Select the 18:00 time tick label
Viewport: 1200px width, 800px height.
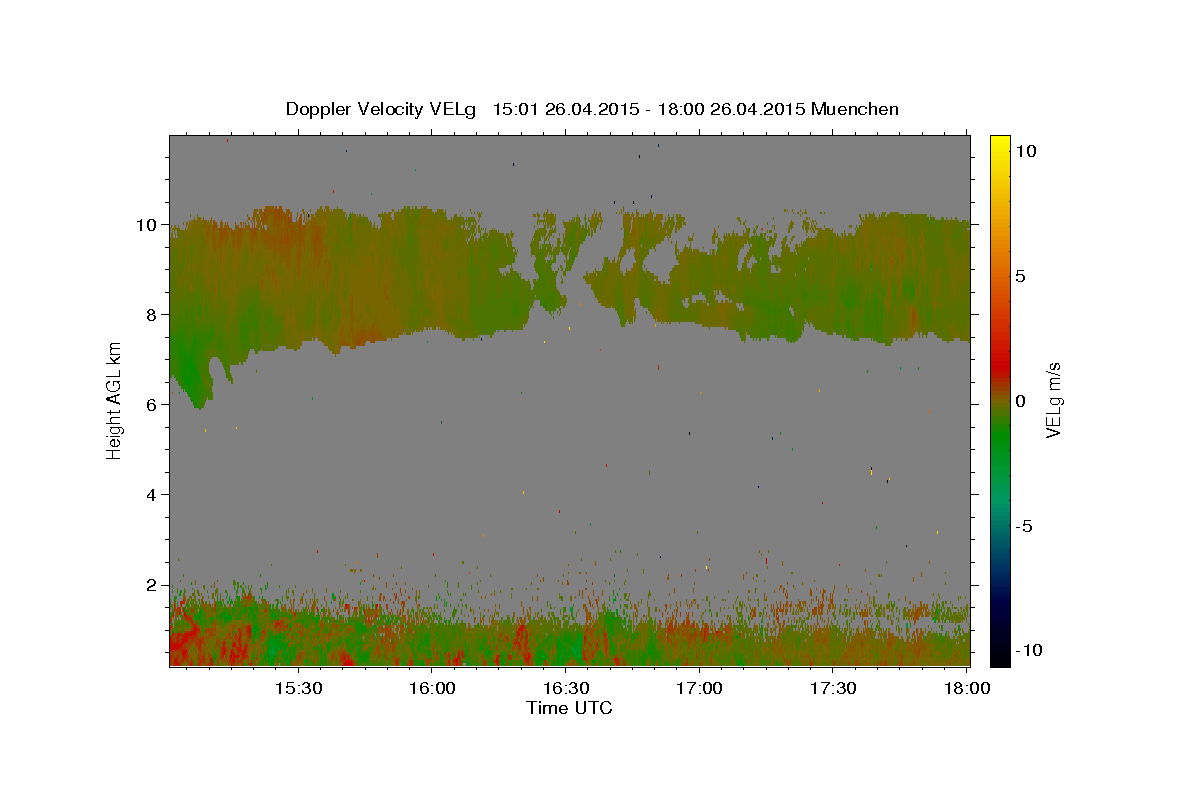[967, 688]
